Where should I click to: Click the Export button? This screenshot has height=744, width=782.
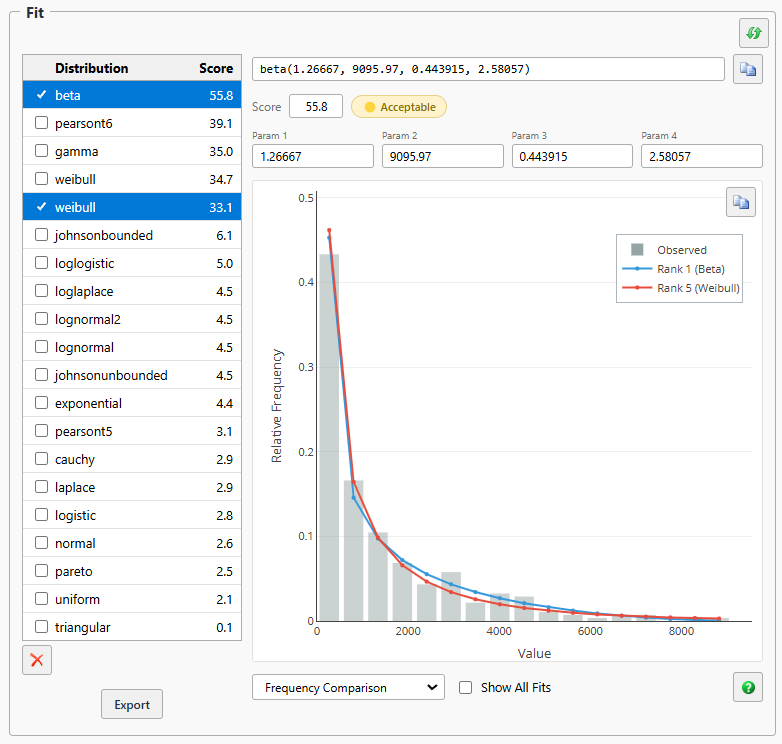tap(132, 704)
